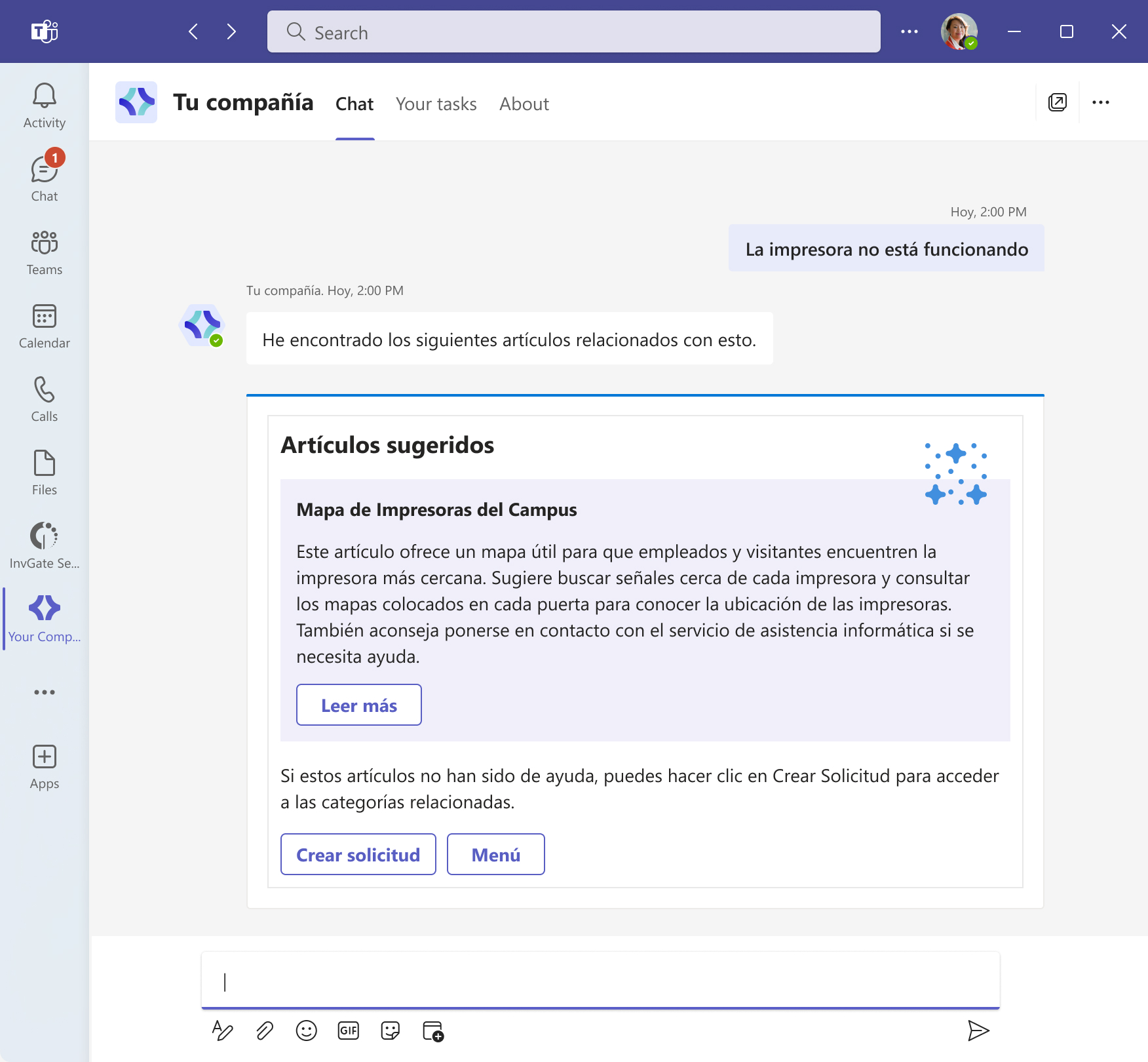Pop out the chat in a new window
The height and width of the screenshot is (1062, 1148).
tap(1058, 102)
